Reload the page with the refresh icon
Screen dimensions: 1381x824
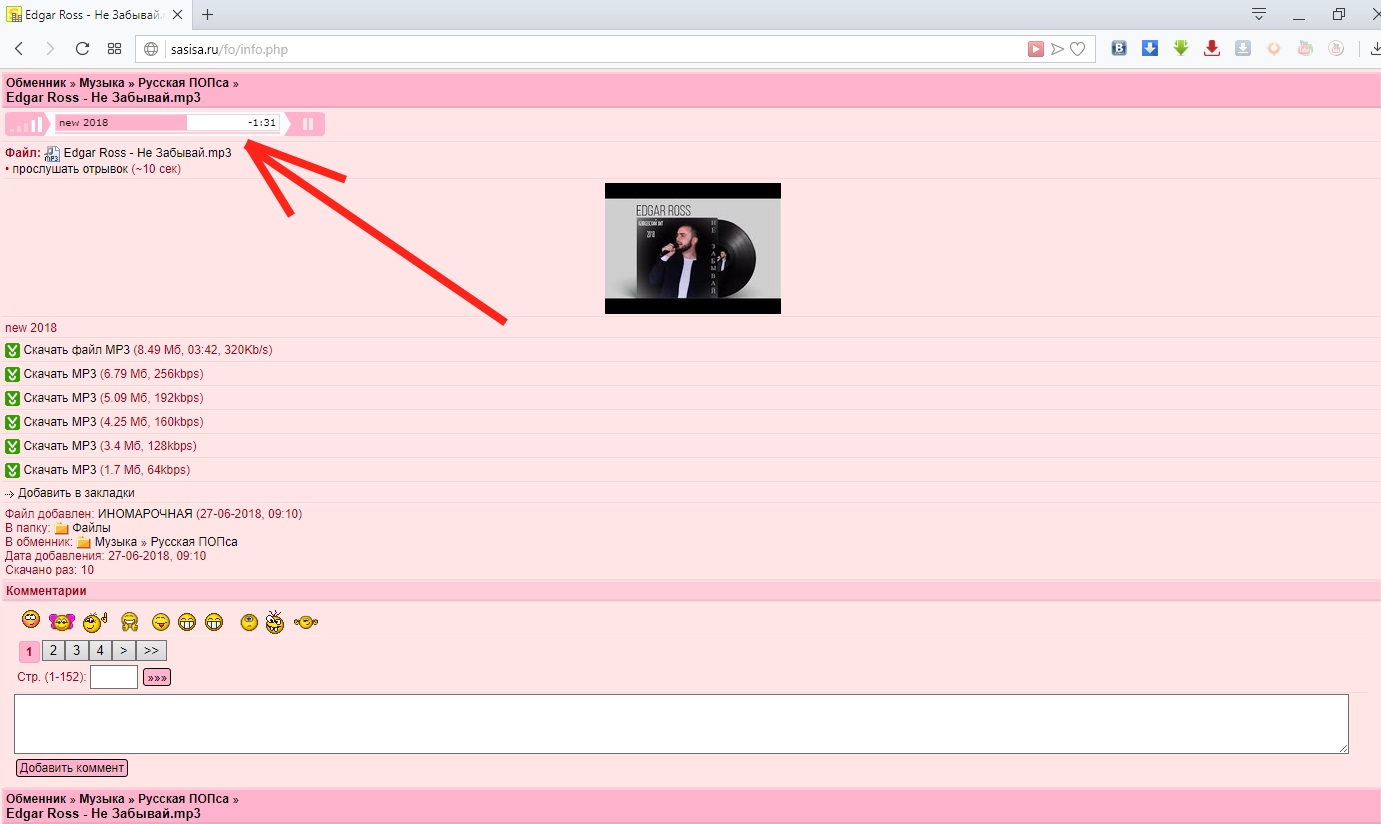[x=82, y=49]
